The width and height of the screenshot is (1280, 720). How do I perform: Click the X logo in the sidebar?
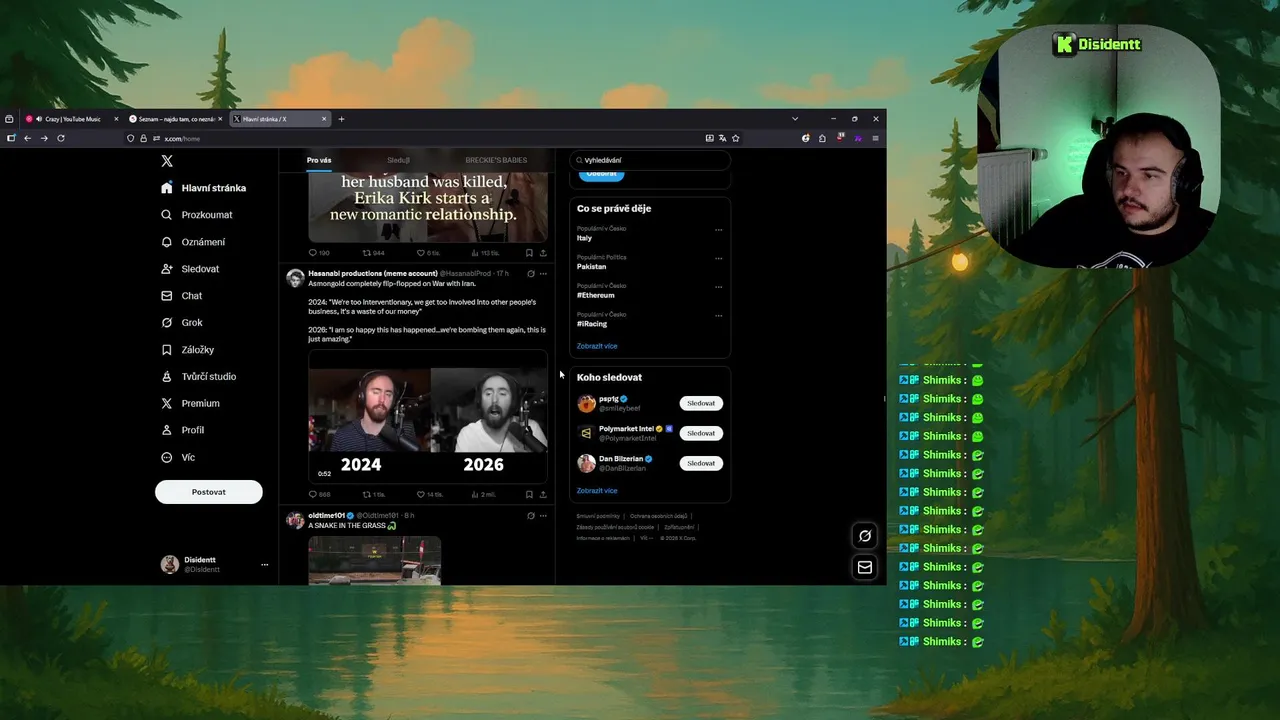click(x=167, y=161)
